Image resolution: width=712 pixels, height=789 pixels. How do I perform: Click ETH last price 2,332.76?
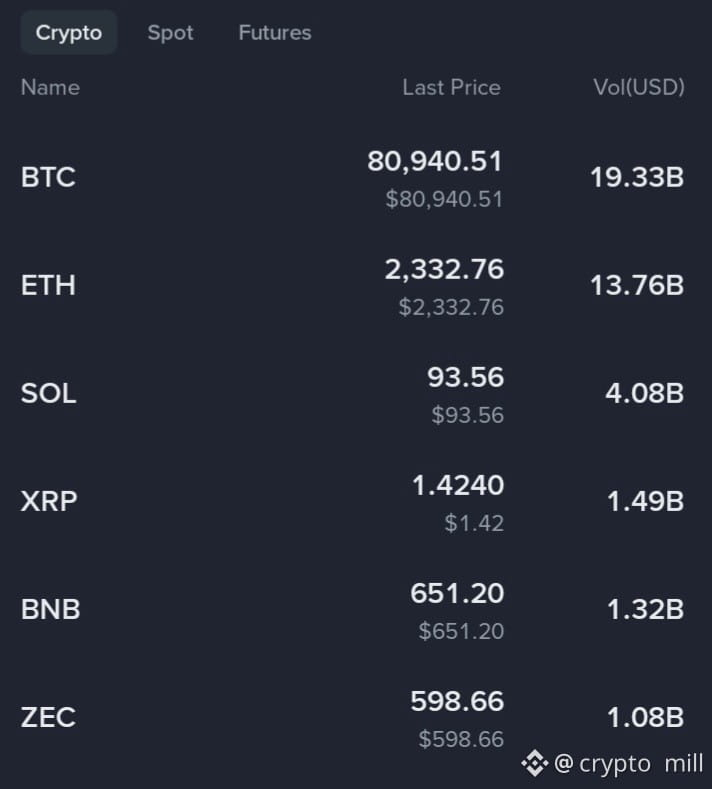coord(444,269)
